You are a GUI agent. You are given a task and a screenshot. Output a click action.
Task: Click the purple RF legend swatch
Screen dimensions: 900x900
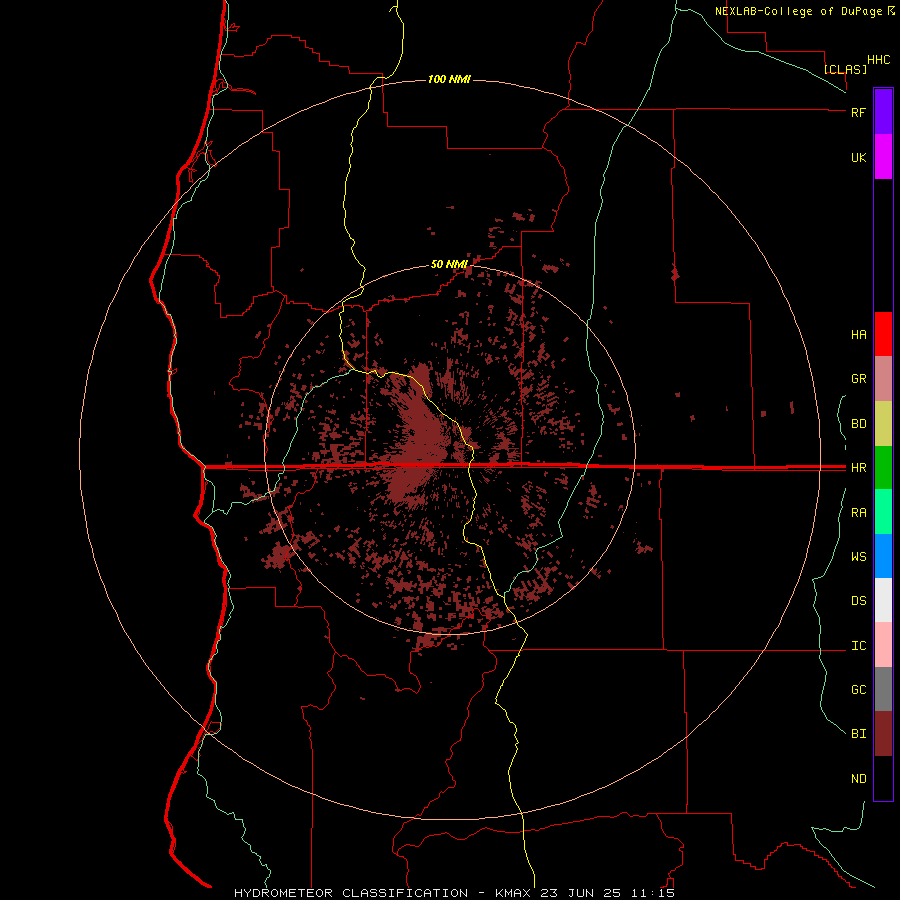pyautogui.click(x=883, y=112)
